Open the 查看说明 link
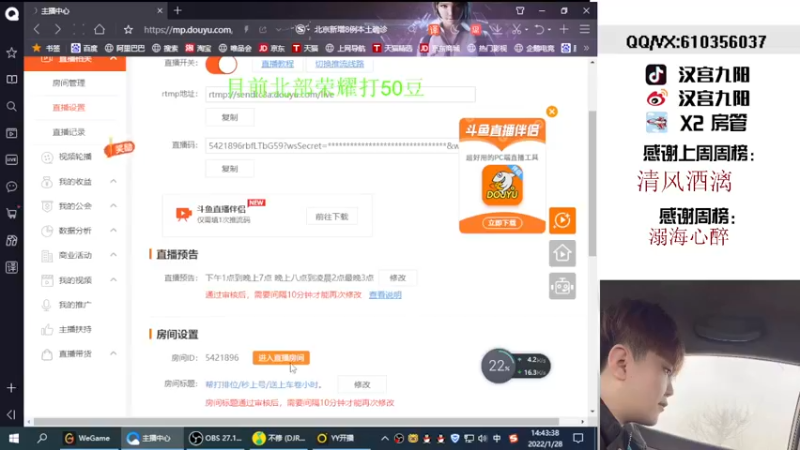Screen dimensions: 800x450 click(x=385, y=295)
